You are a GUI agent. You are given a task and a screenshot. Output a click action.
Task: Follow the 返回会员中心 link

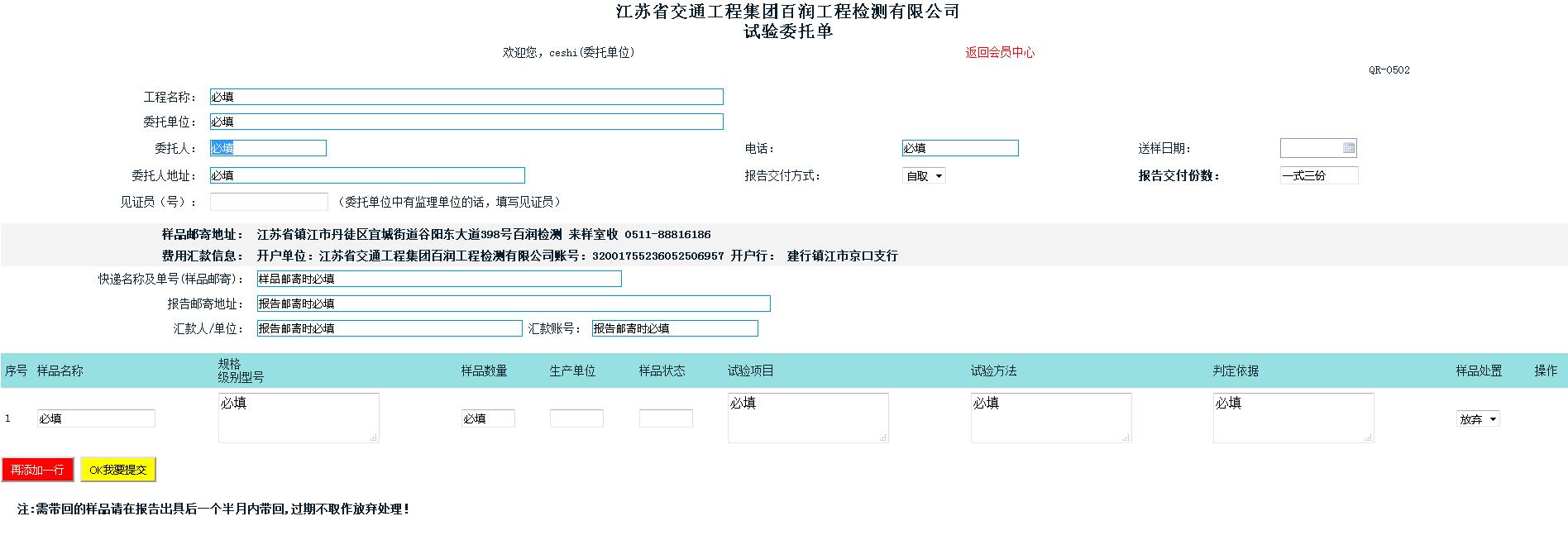pos(999,52)
